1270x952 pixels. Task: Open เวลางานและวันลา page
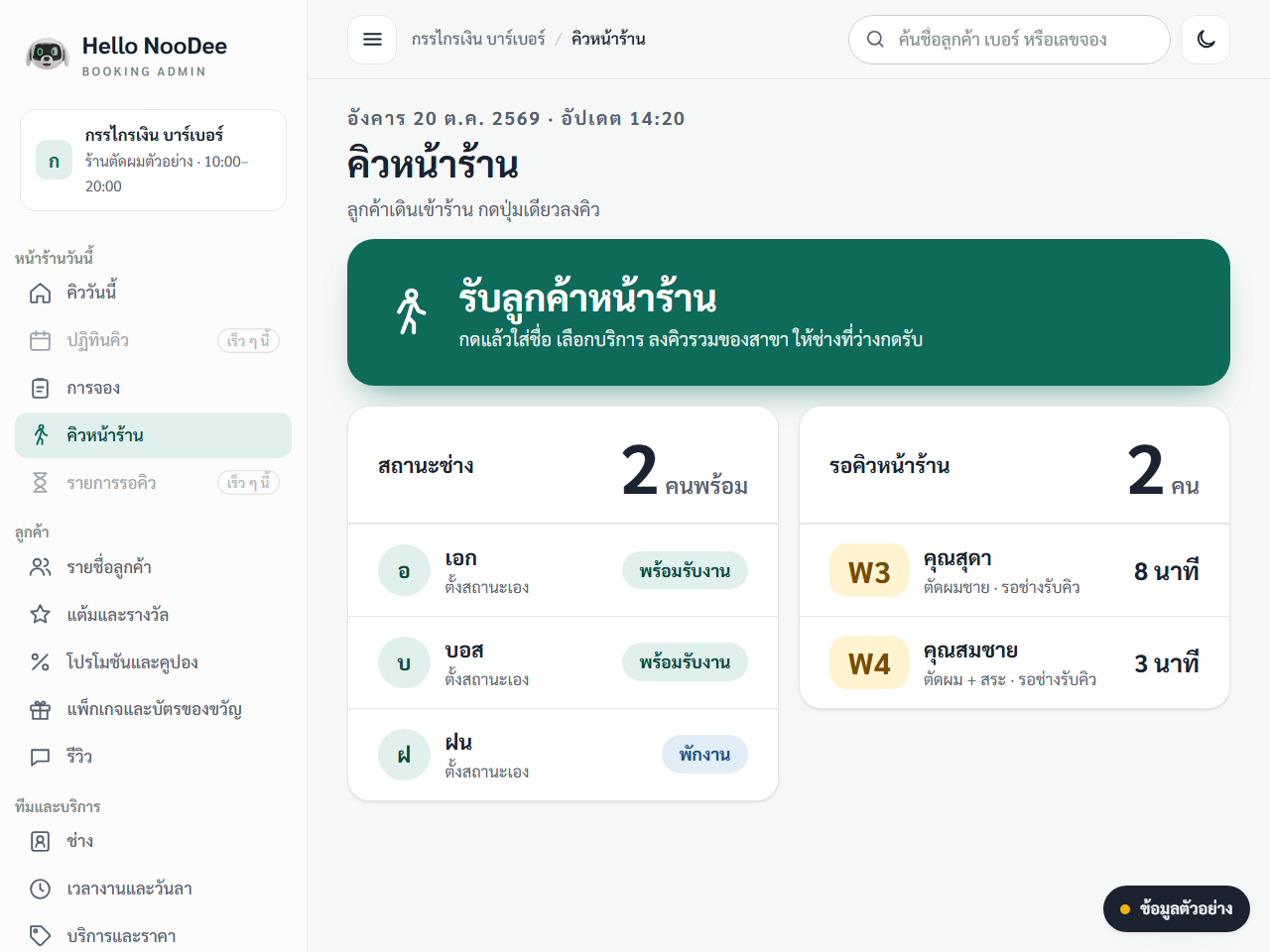[x=153, y=889]
